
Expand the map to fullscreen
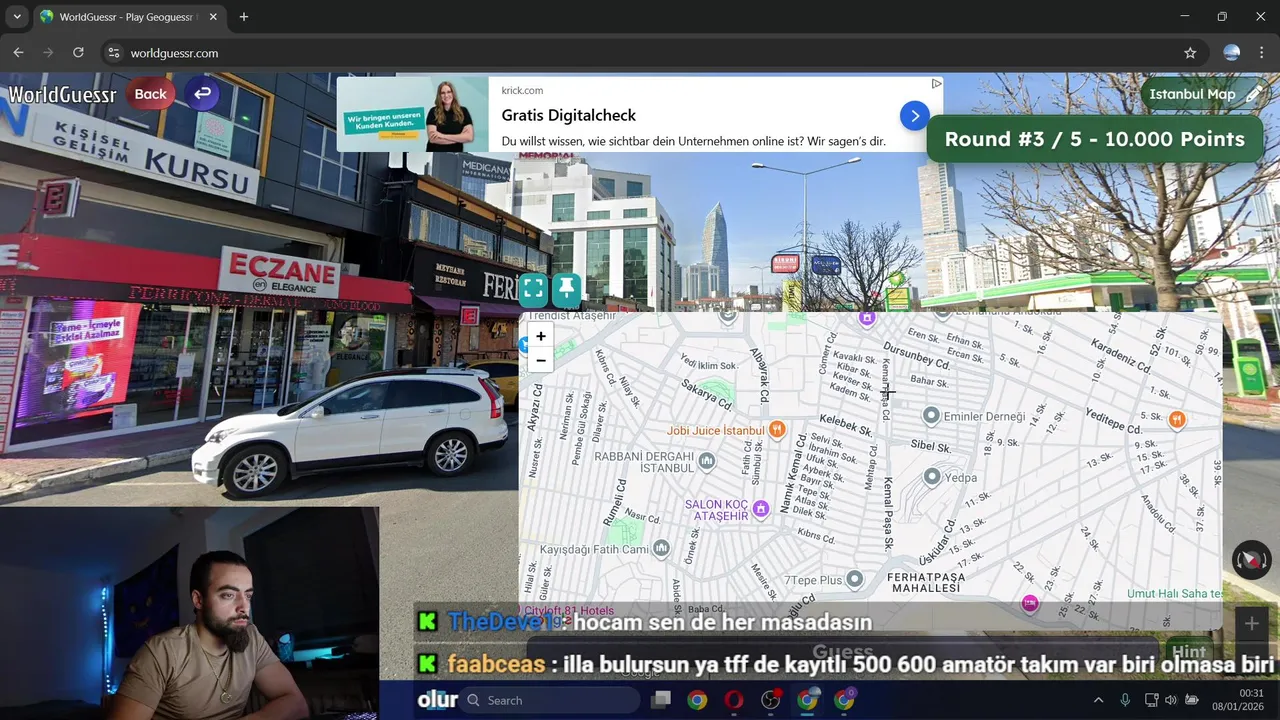point(533,289)
